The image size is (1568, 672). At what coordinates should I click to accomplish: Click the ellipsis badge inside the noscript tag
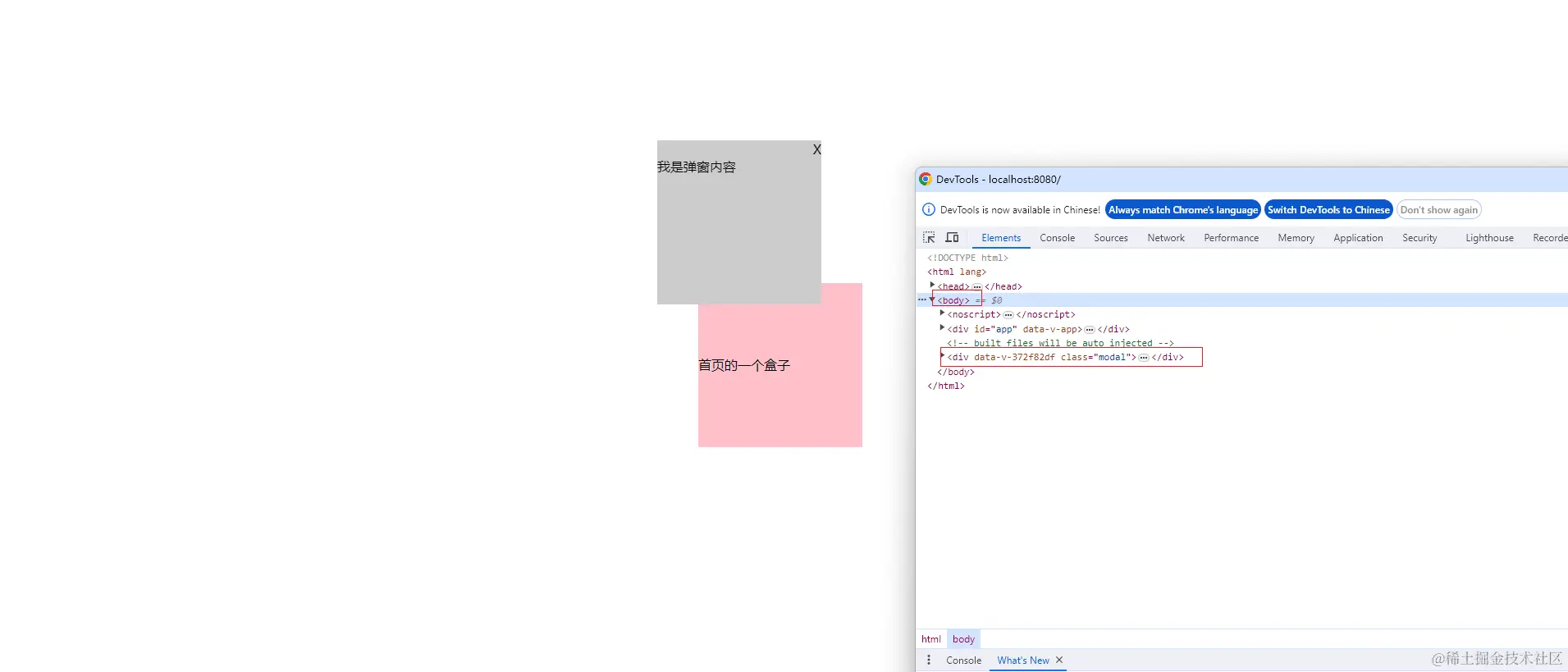pos(1008,314)
